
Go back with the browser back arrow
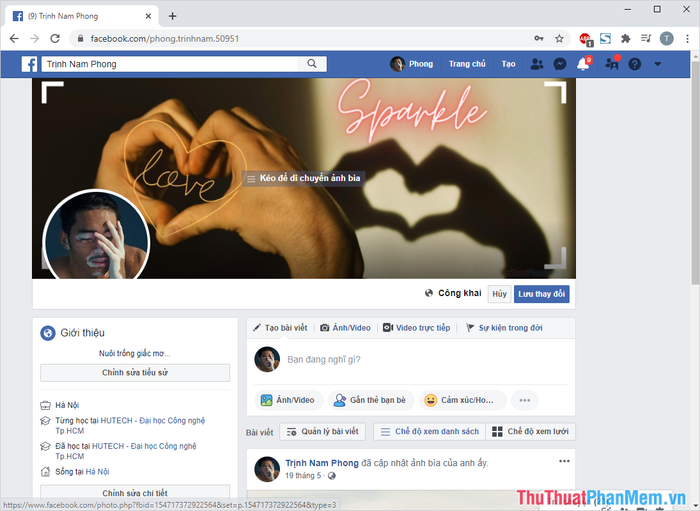[x=14, y=39]
